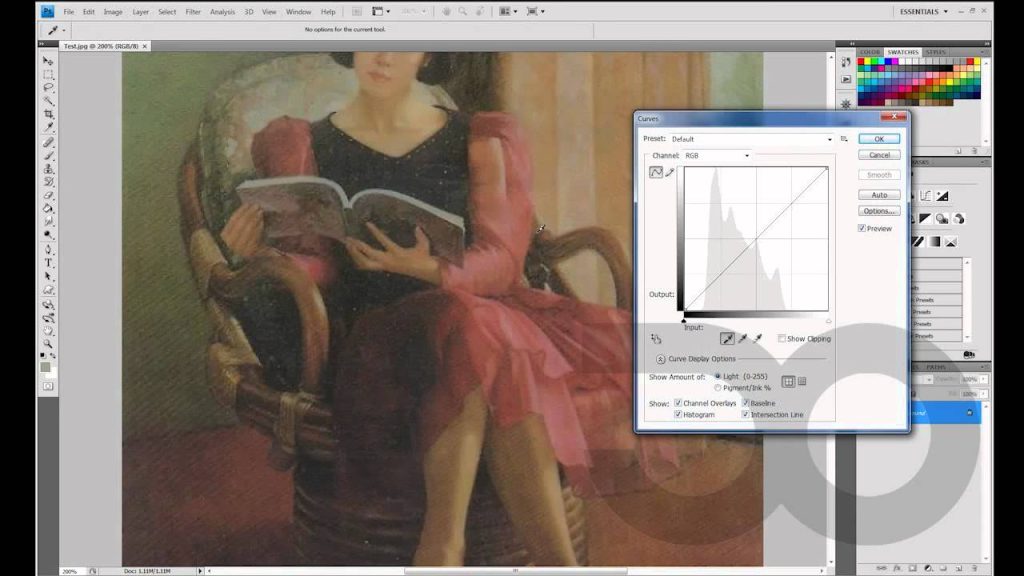1024x576 pixels.
Task: Select the Lasso tool
Action: point(48,87)
